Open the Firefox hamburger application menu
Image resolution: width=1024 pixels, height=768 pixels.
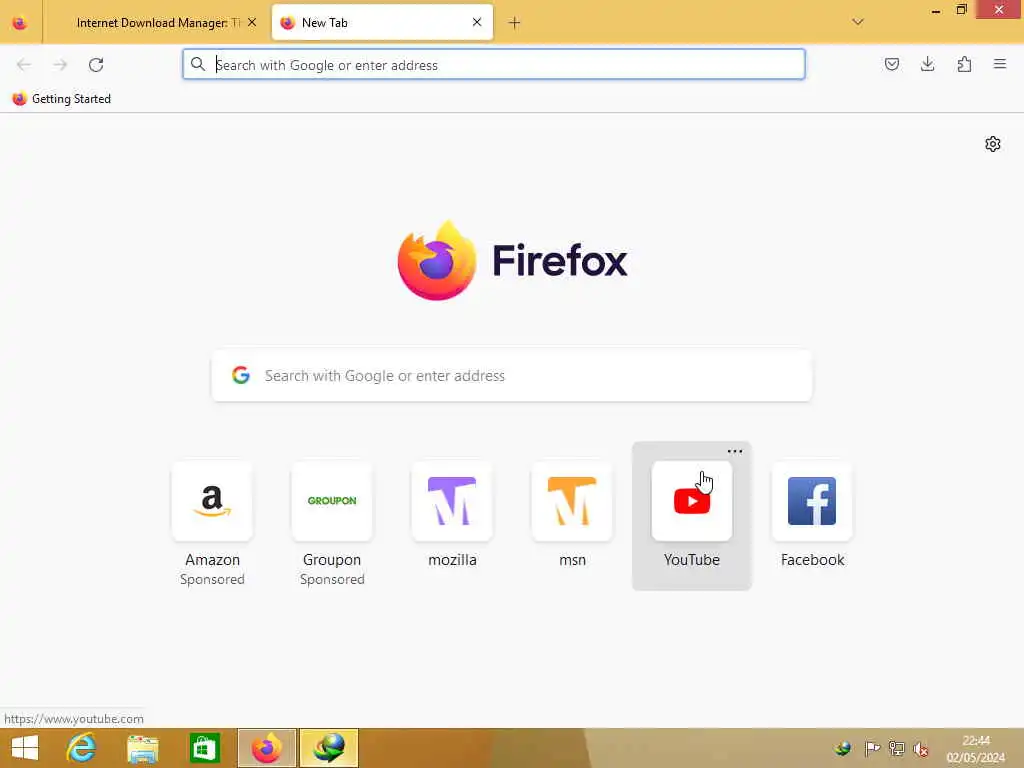point(1000,64)
